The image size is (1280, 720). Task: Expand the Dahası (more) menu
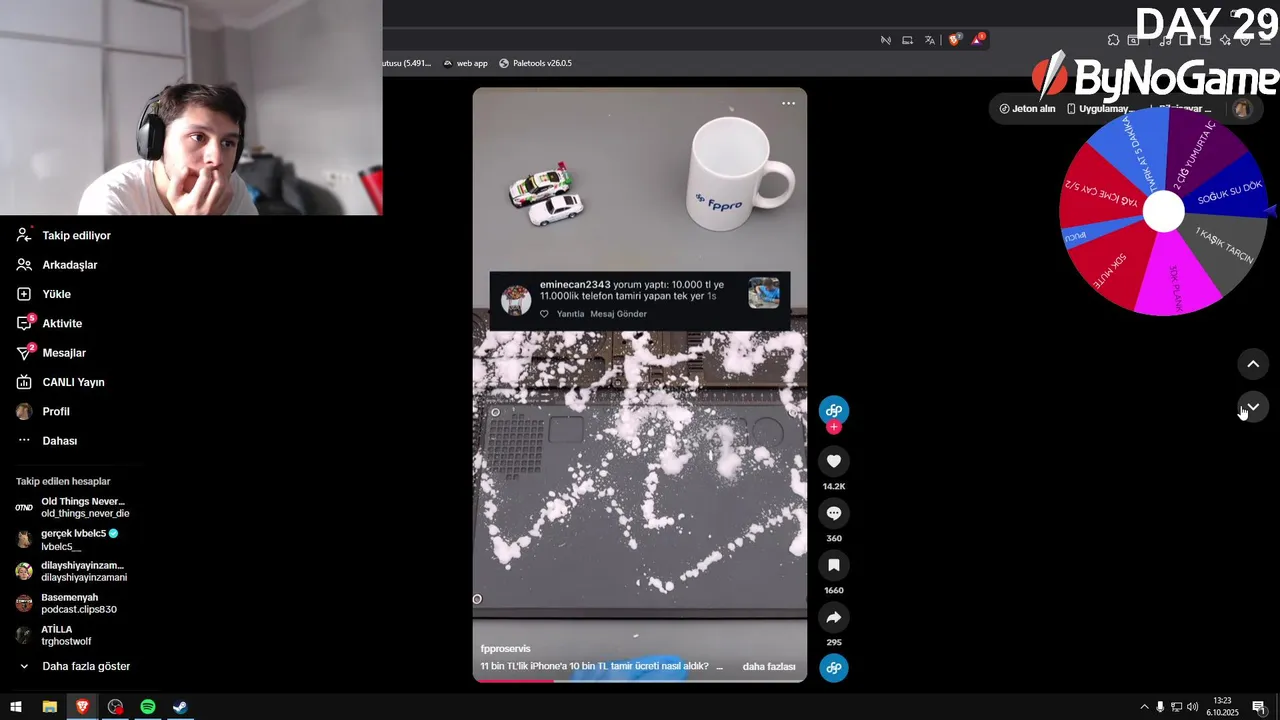click(47, 441)
